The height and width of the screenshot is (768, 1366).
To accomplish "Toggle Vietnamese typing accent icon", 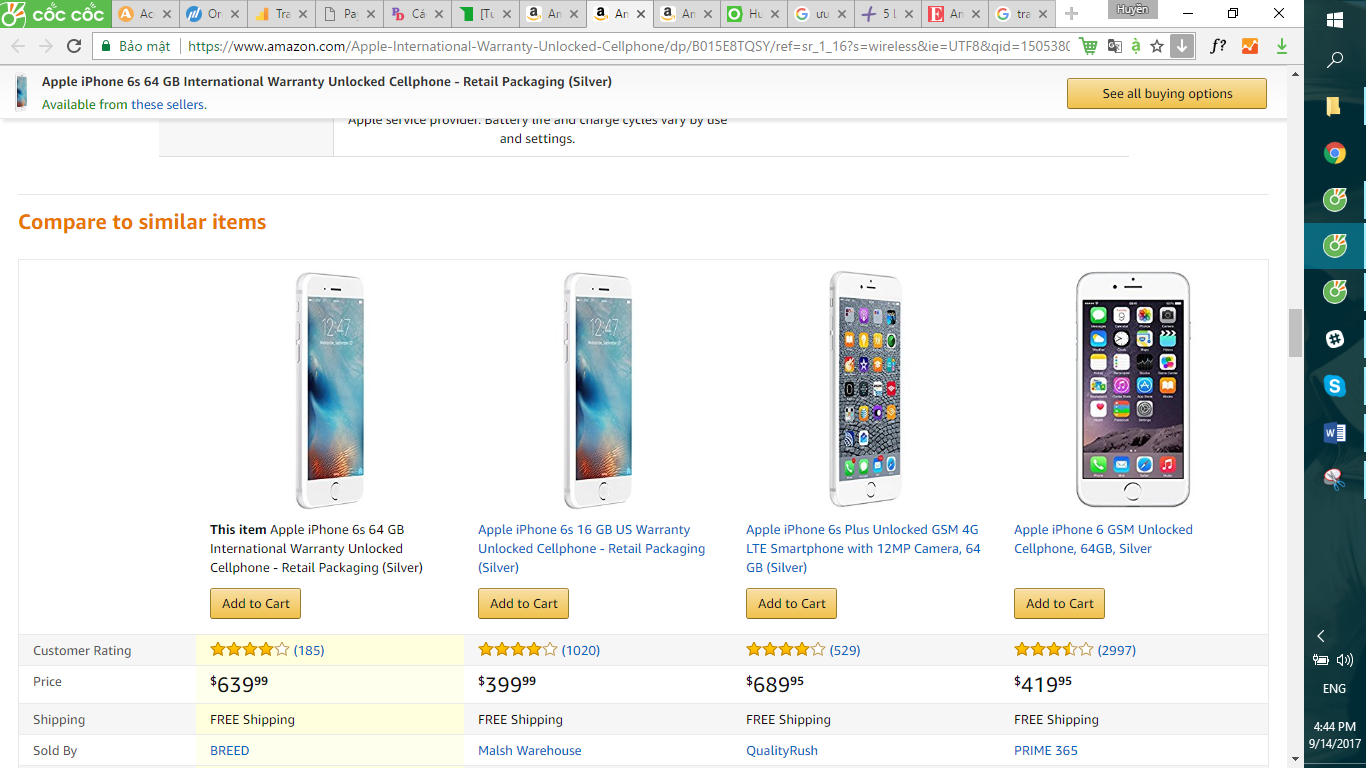I will coord(1135,46).
